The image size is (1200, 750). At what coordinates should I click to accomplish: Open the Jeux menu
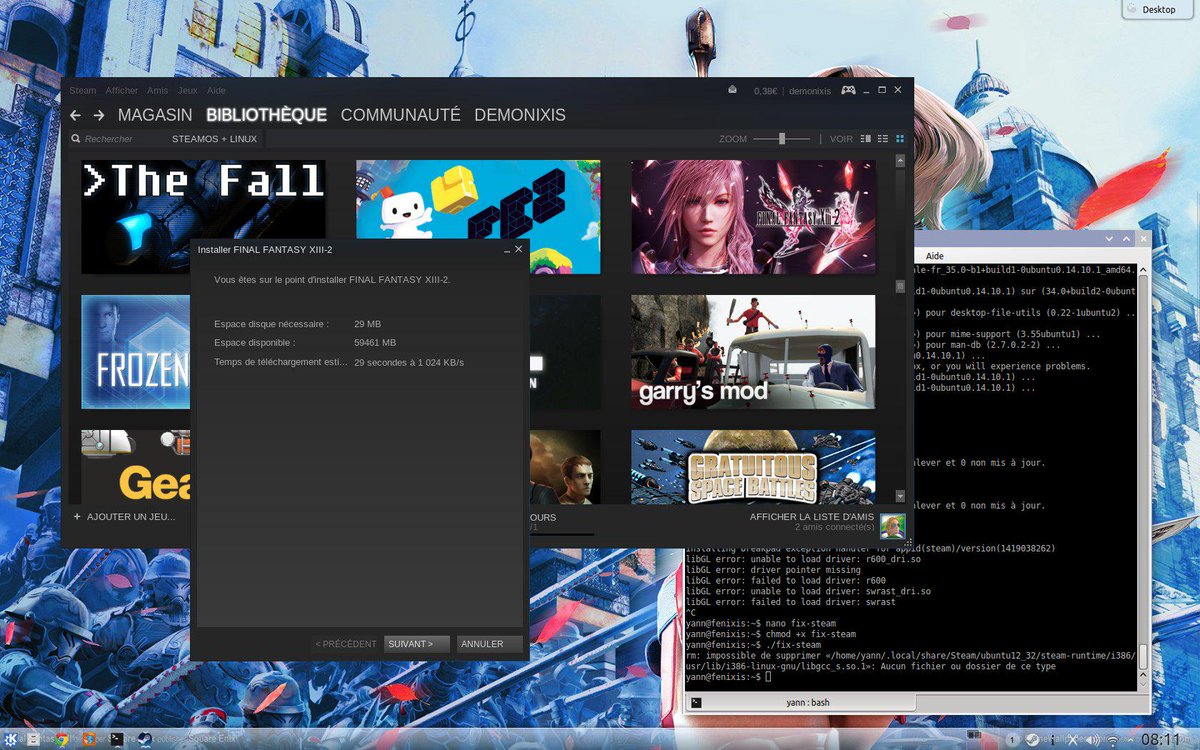click(188, 90)
